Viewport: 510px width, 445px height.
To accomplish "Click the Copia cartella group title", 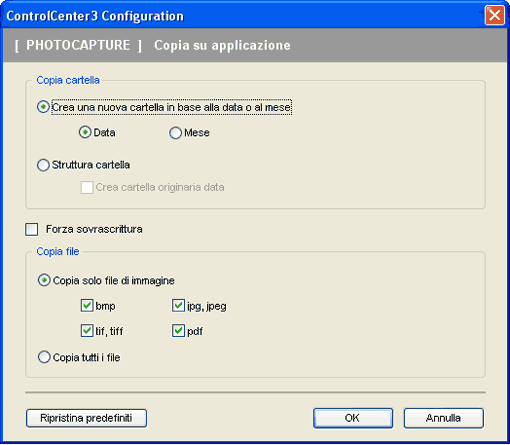I will coord(68,80).
